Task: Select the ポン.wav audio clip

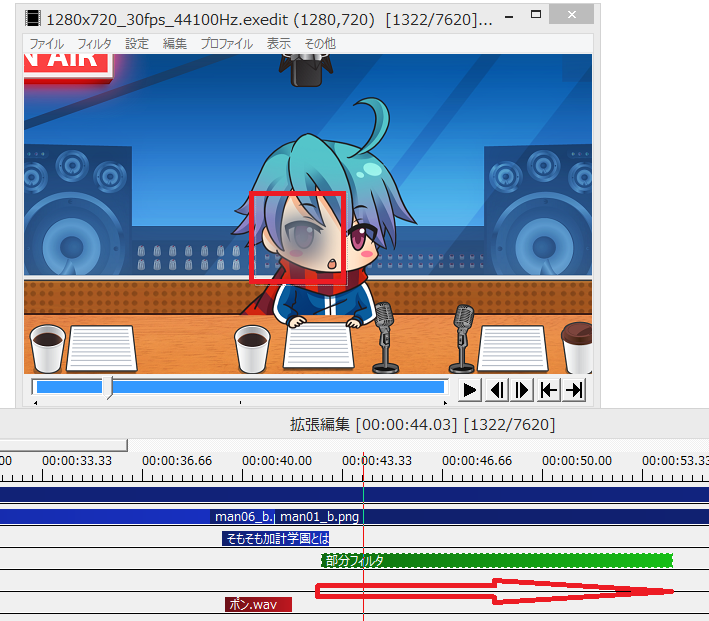Action: click(x=258, y=604)
